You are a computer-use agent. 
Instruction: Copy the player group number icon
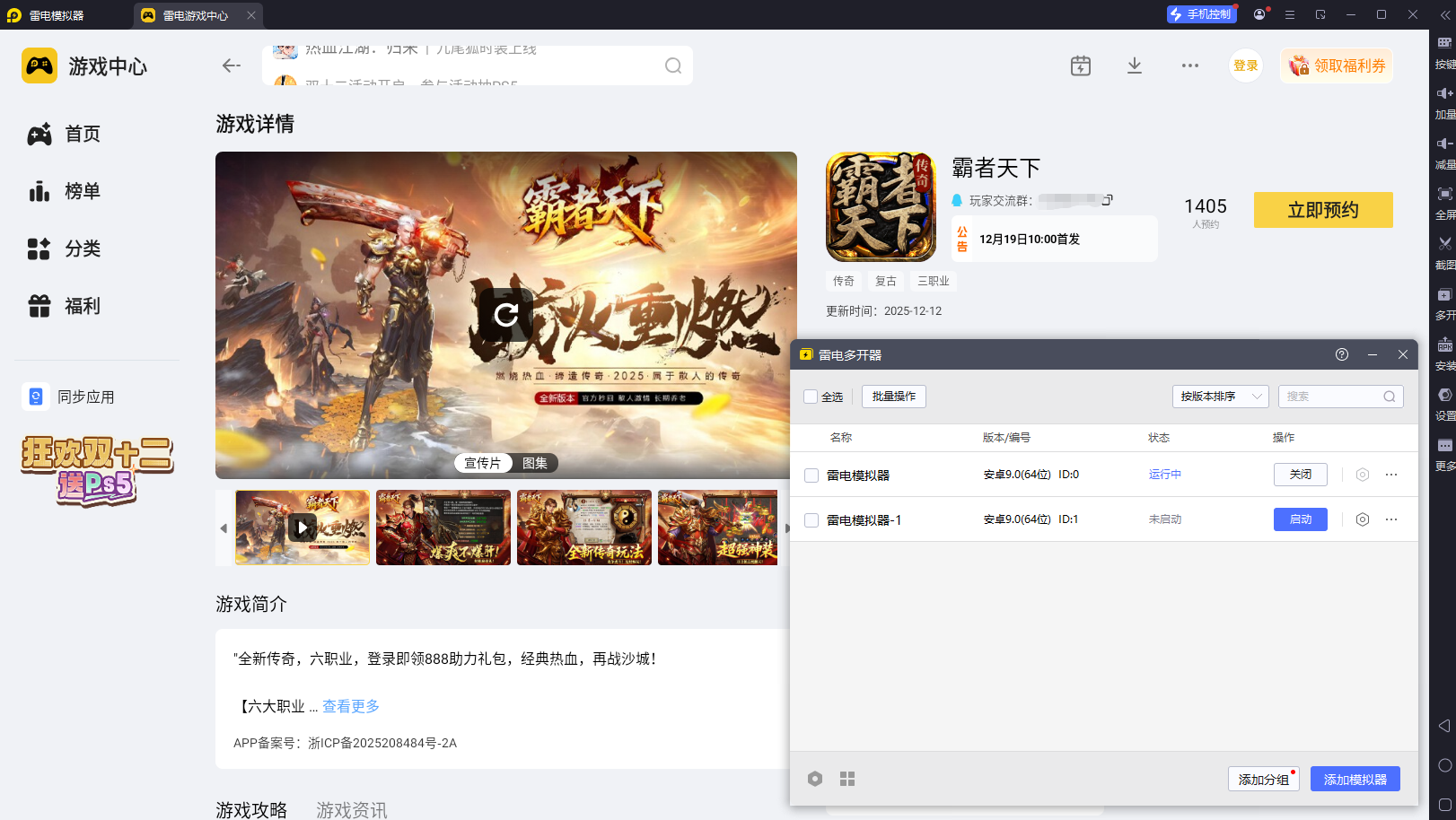(x=1108, y=200)
